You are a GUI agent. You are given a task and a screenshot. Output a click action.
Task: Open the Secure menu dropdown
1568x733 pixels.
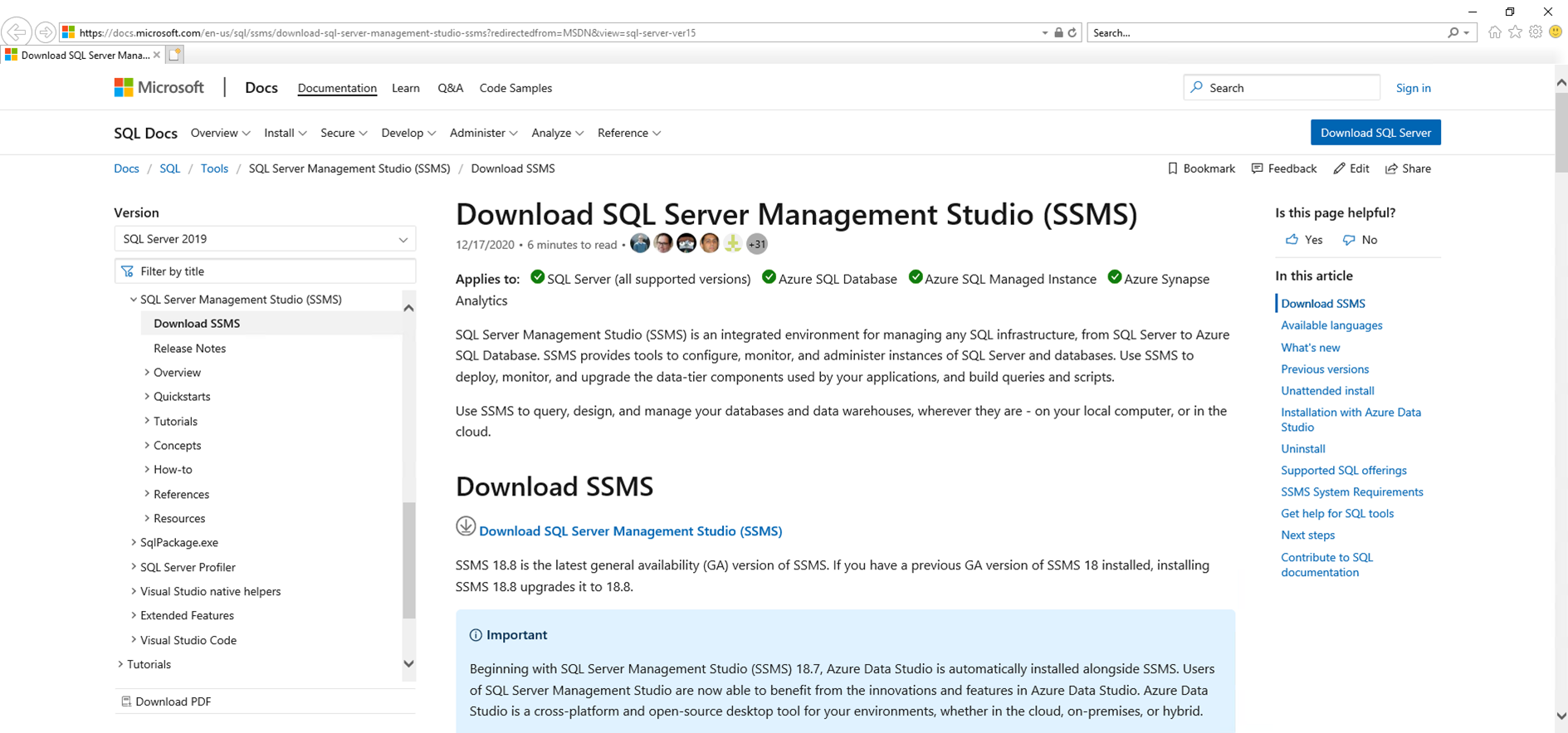[344, 133]
